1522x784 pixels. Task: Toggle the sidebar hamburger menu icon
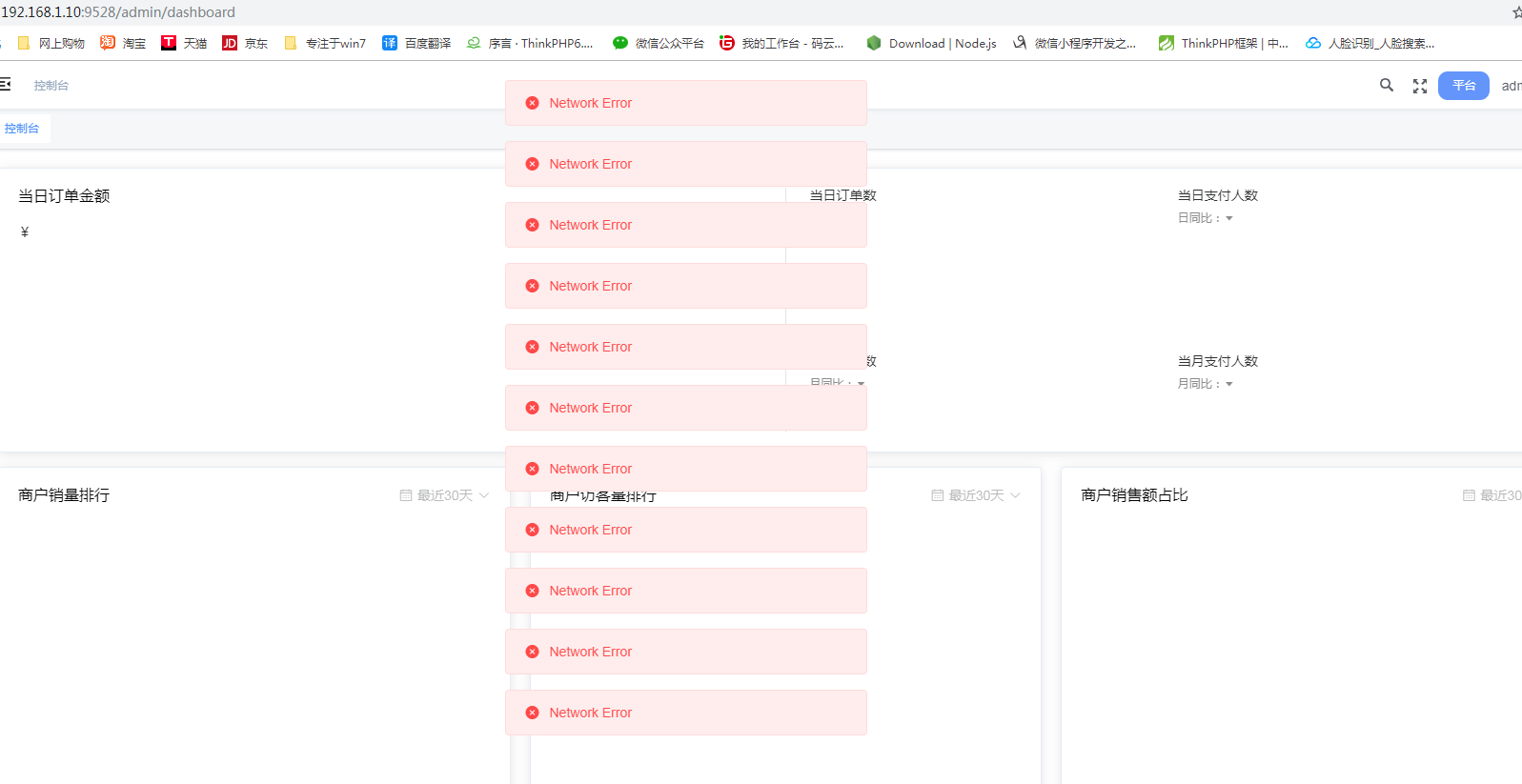pyautogui.click(x=5, y=85)
